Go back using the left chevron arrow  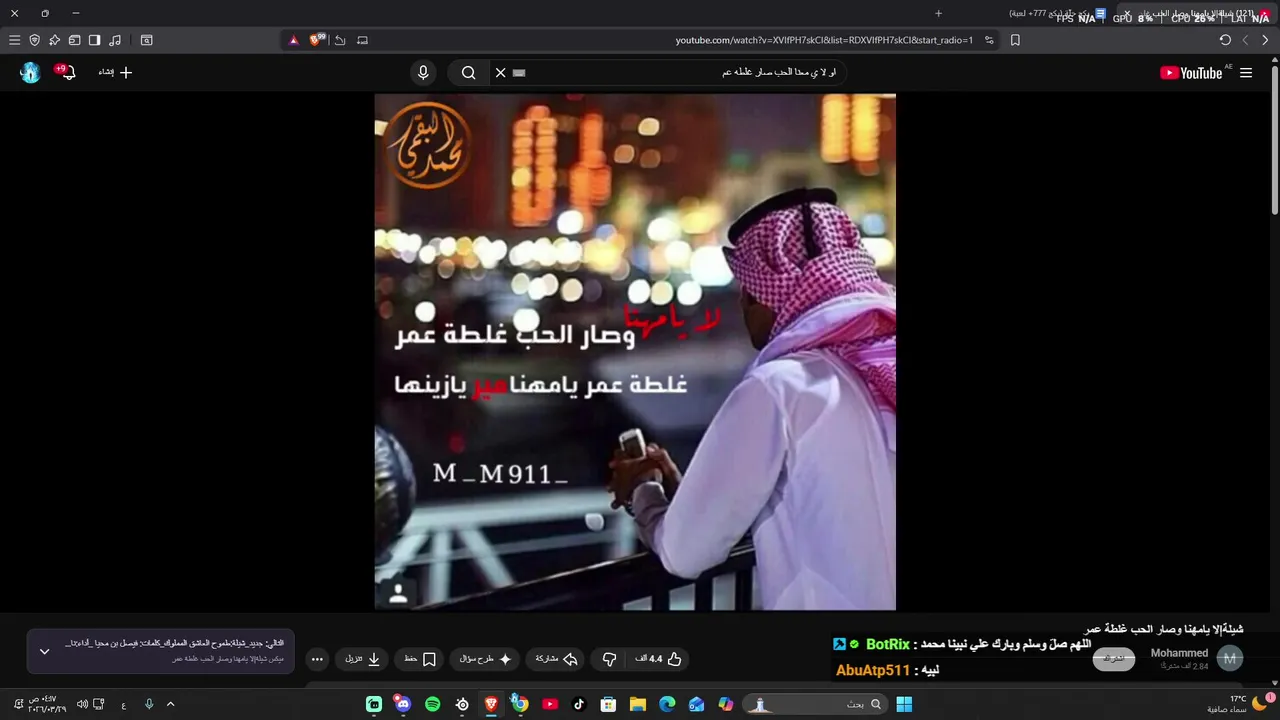click(1245, 40)
